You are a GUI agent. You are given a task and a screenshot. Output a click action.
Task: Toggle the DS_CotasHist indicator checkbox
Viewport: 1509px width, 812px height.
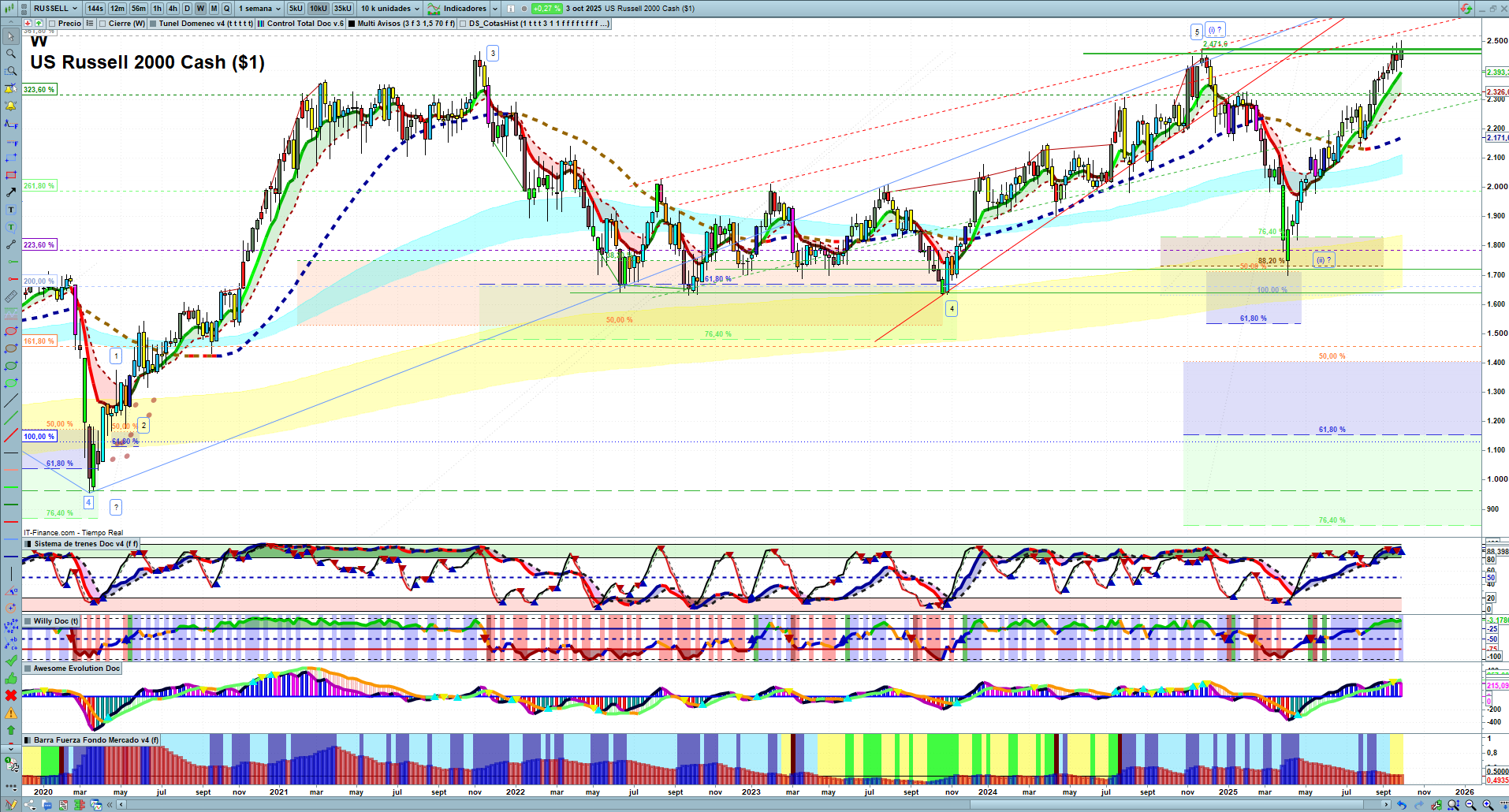463,24
